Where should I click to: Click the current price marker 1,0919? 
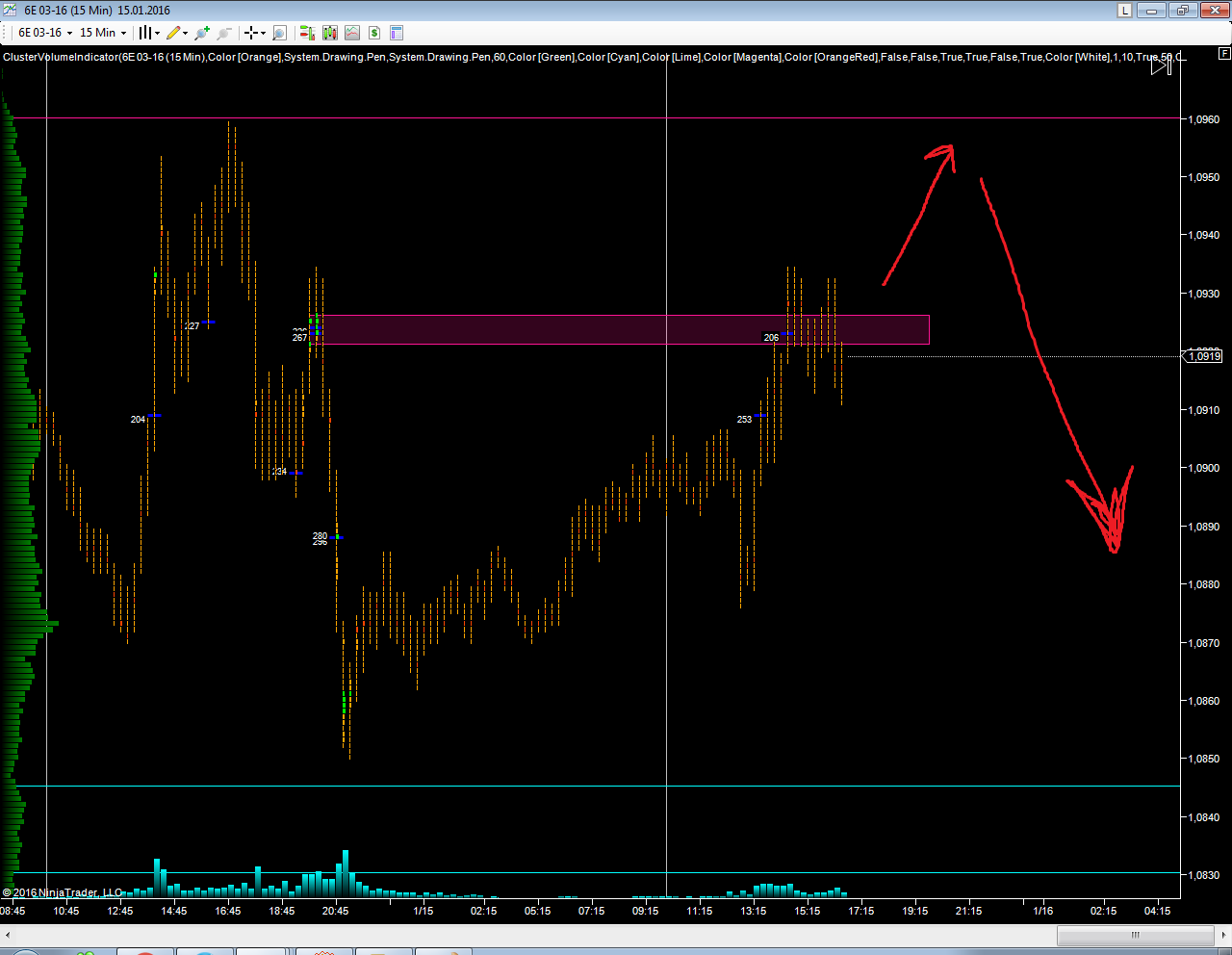point(1203,356)
